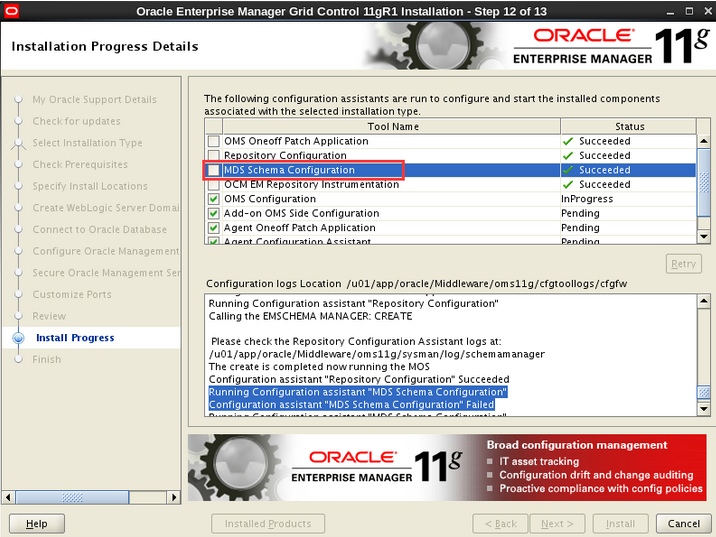716x537 pixels.
Task: Select the Finish step
Action: point(47,359)
